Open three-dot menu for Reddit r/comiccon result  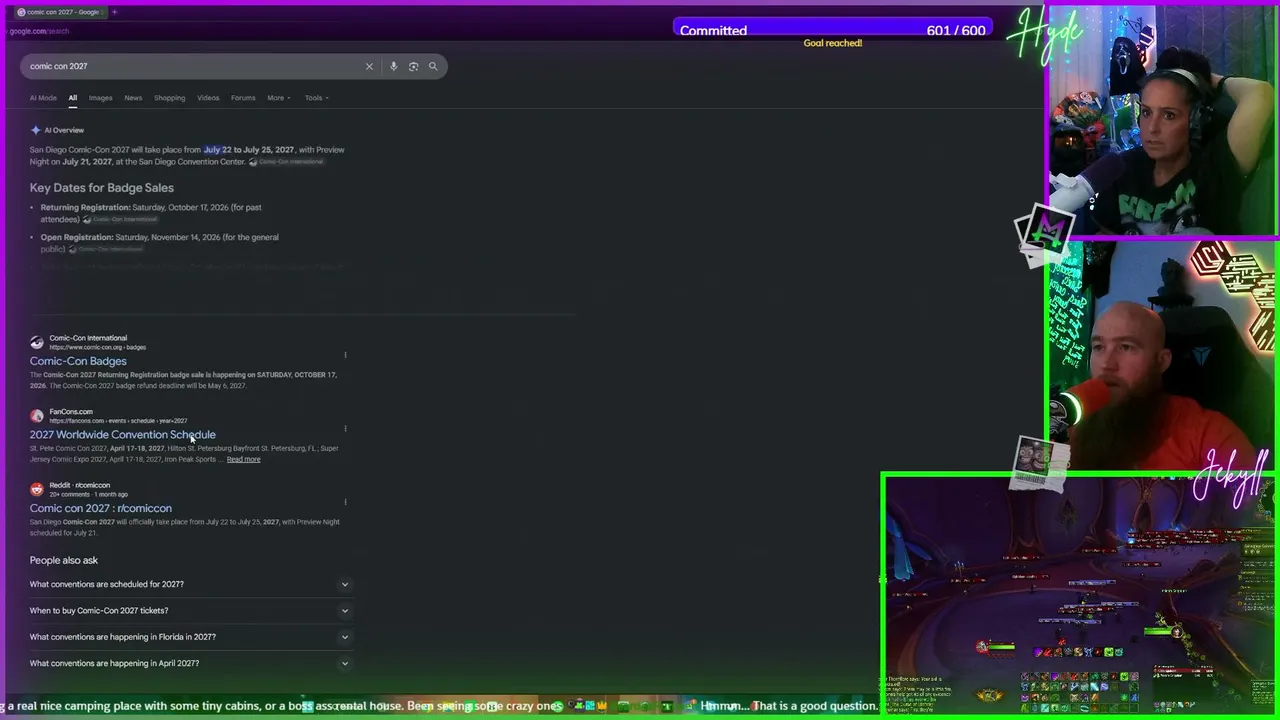[345, 502]
